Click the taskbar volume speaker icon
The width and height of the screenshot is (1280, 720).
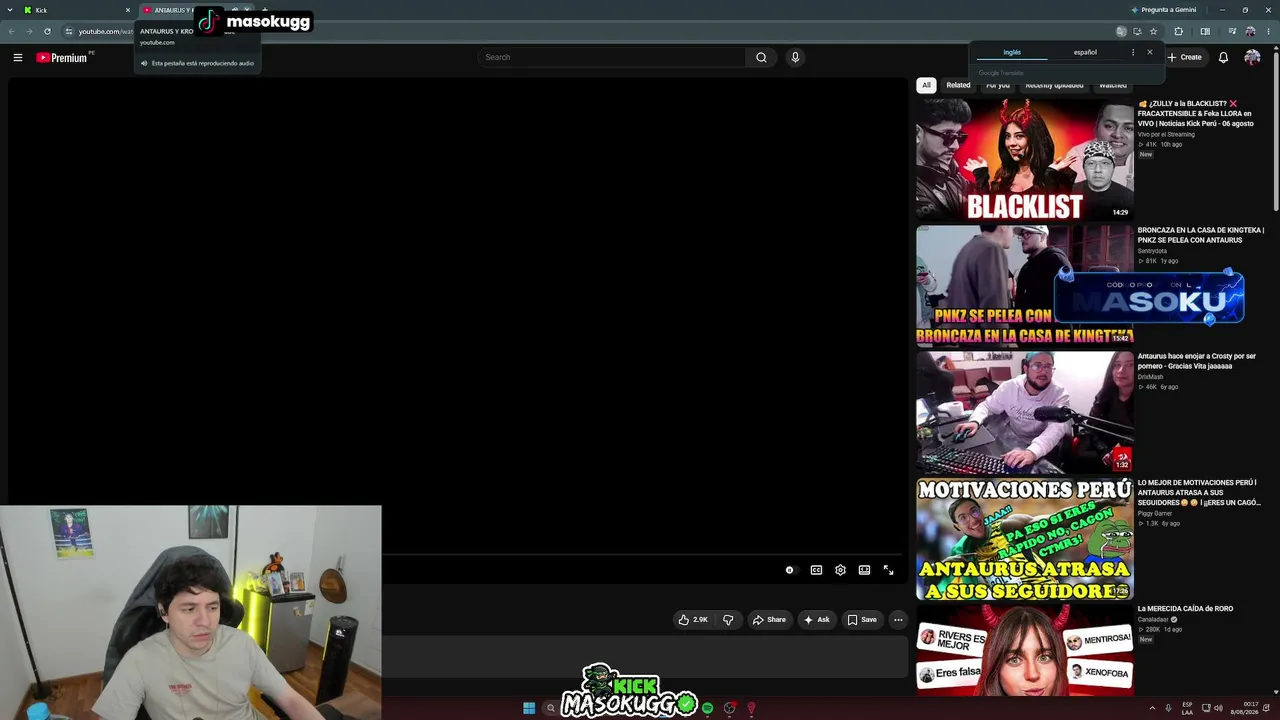1218,708
